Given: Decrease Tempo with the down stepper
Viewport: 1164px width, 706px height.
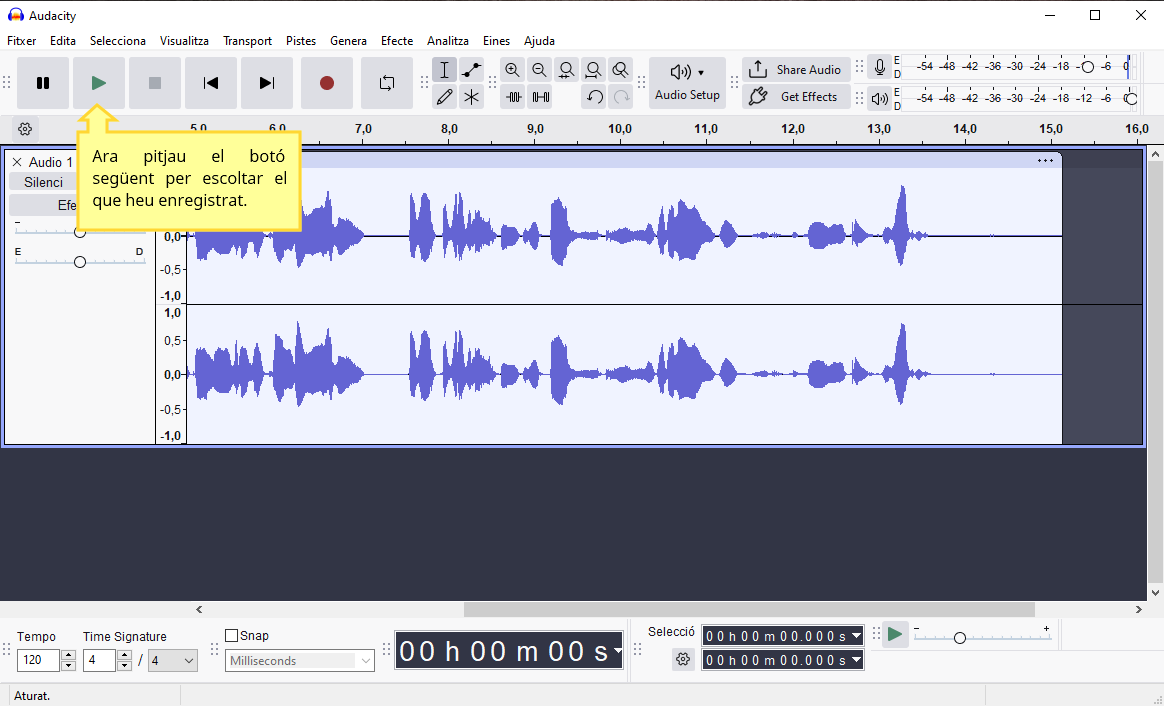Looking at the screenshot, I should [x=68, y=665].
